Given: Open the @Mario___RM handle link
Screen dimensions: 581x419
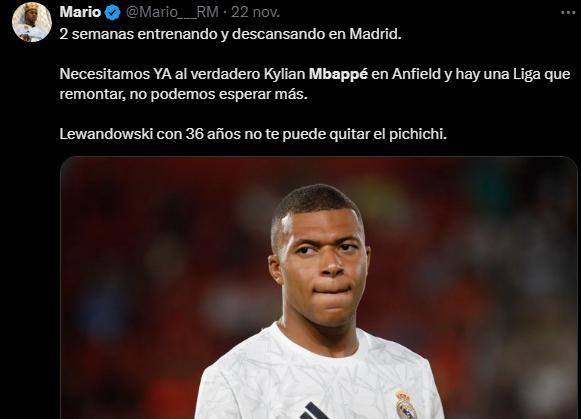Looking at the screenshot, I should (172, 13).
